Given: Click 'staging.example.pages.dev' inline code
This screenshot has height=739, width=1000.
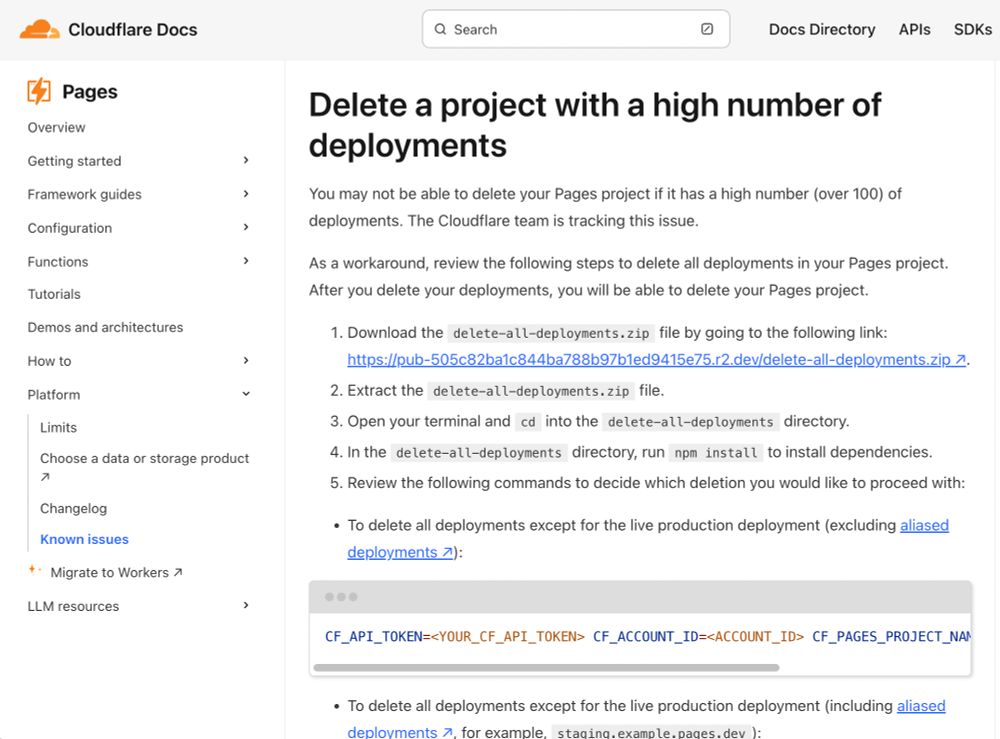Looking at the screenshot, I should point(651,732).
